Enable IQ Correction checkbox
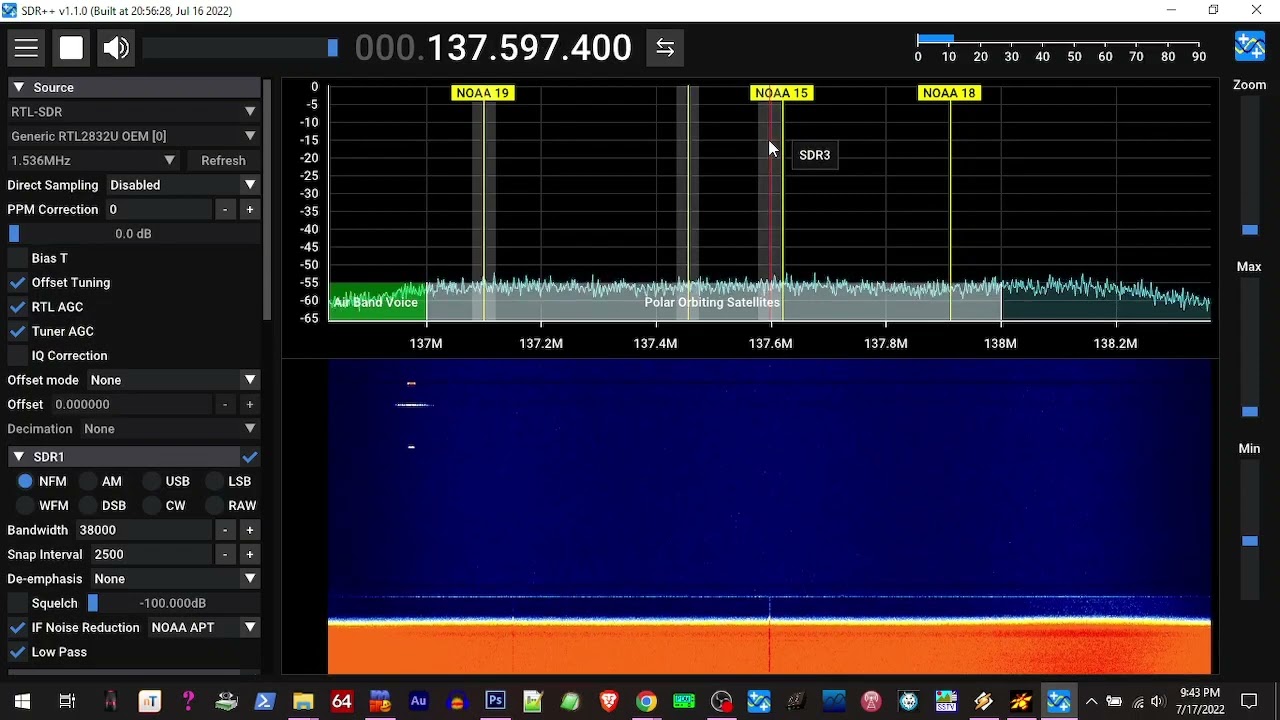Screen dimensions: 1280x720 point(17,356)
